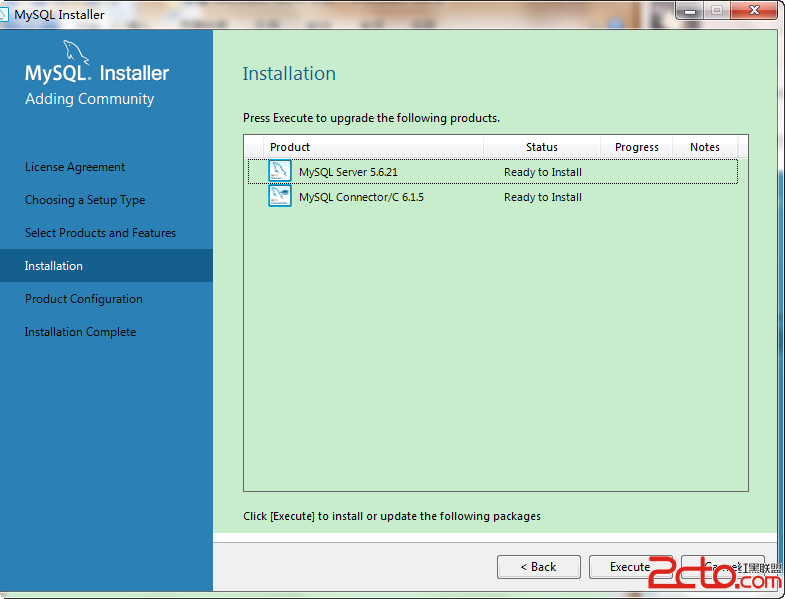The width and height of the screenshot is (785, 599).
Task: Click the Notes column header
Action: 705,147
